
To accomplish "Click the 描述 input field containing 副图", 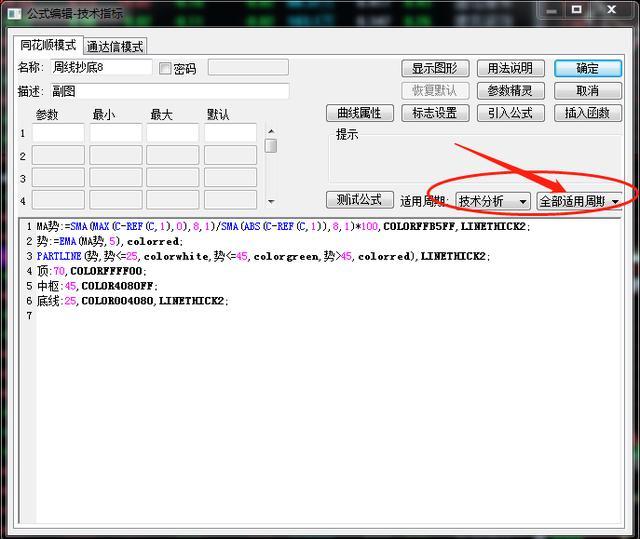I will click(170, 91).
